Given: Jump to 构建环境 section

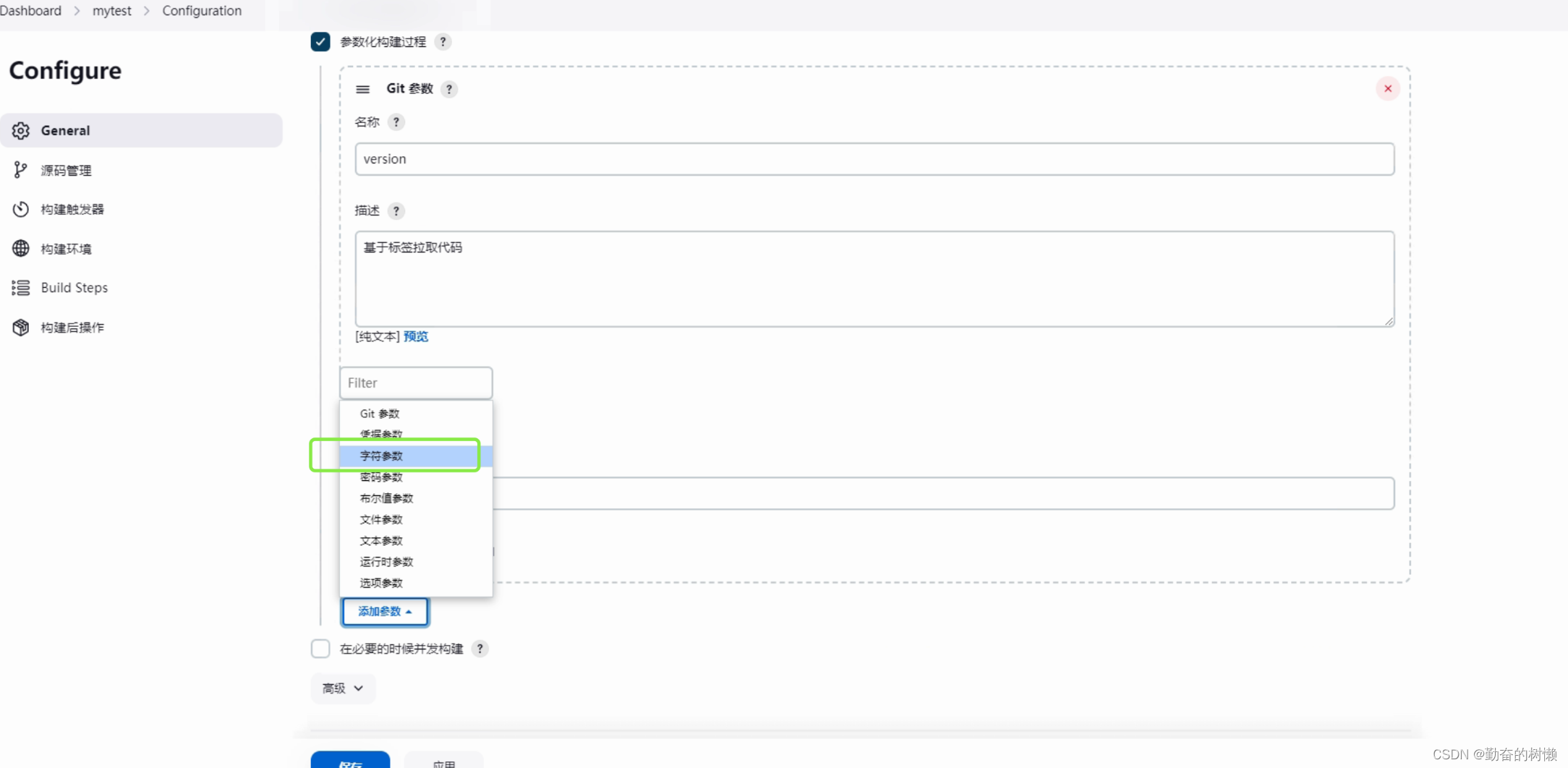Looking at the screenshot, I should [x=142, y=248].
